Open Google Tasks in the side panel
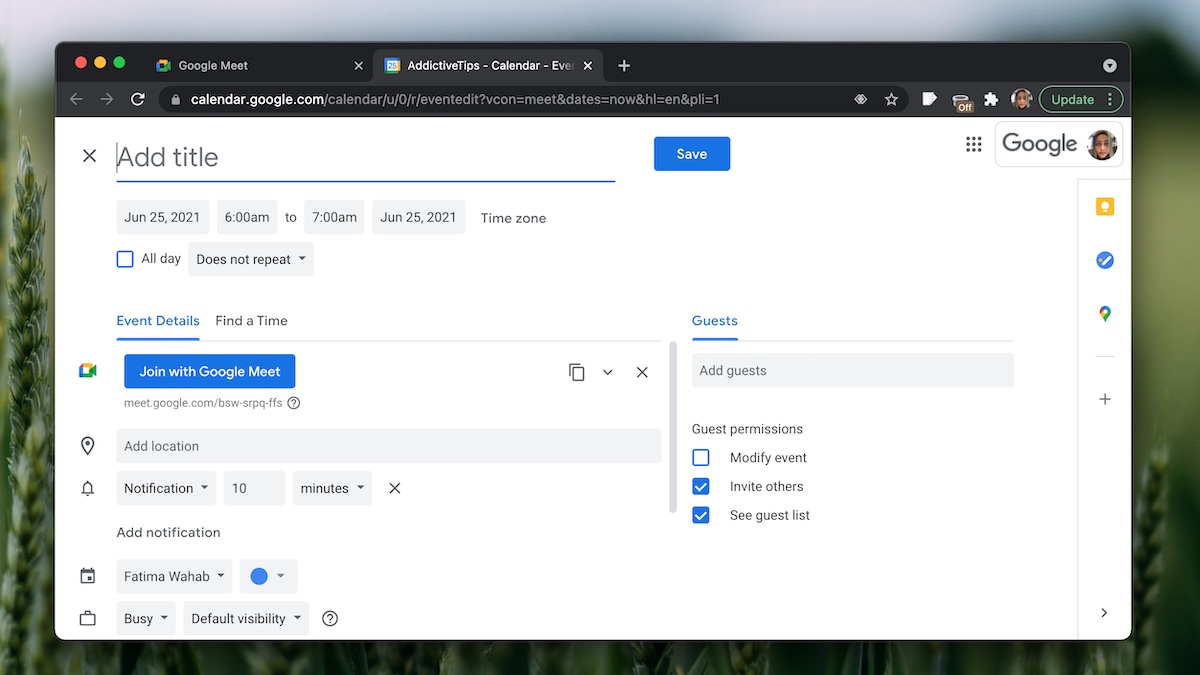 click(x=1104, y=260)
